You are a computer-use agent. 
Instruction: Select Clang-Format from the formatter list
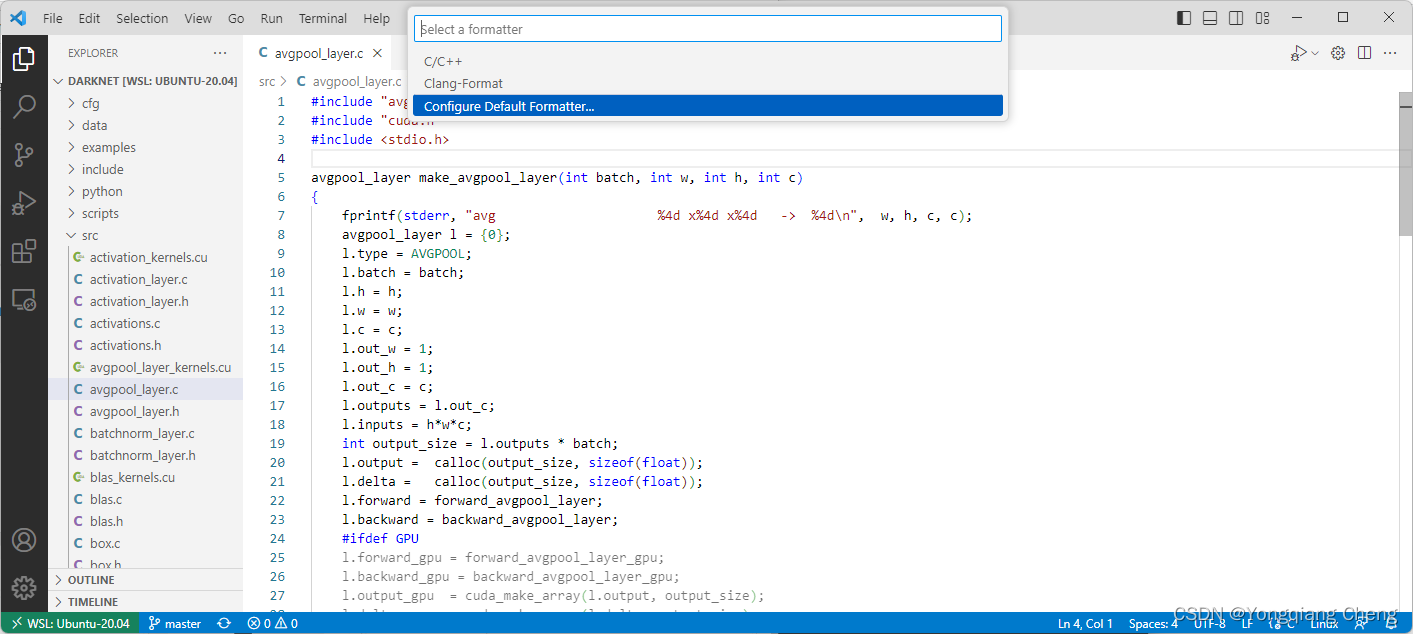click(463, 83)
